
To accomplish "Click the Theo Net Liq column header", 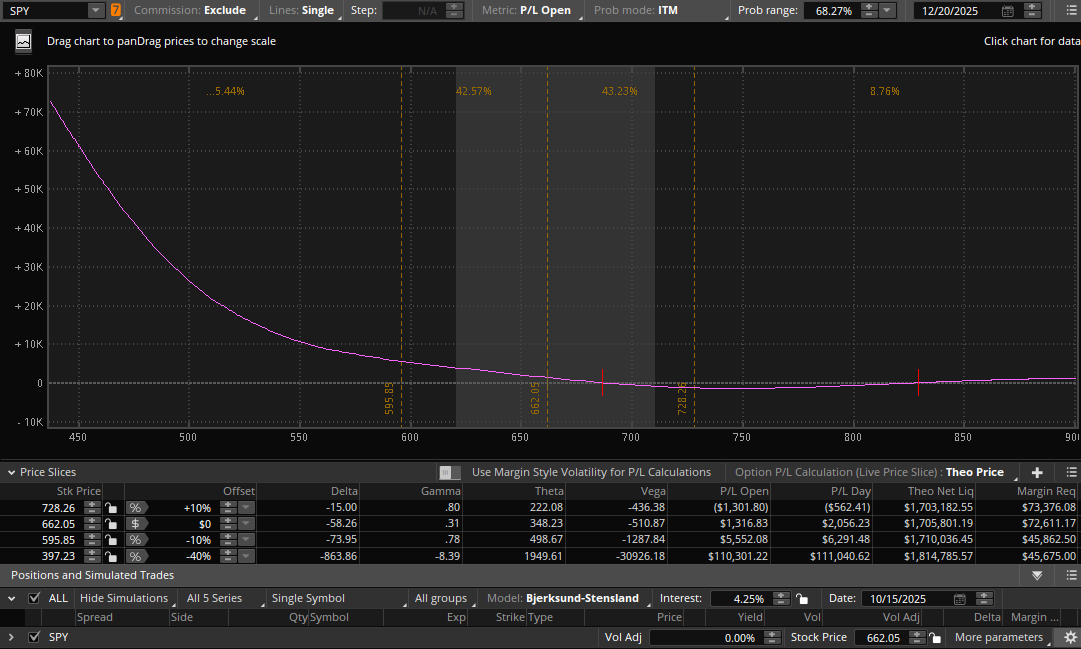I will pyautogui.click(x=940, y=491).
